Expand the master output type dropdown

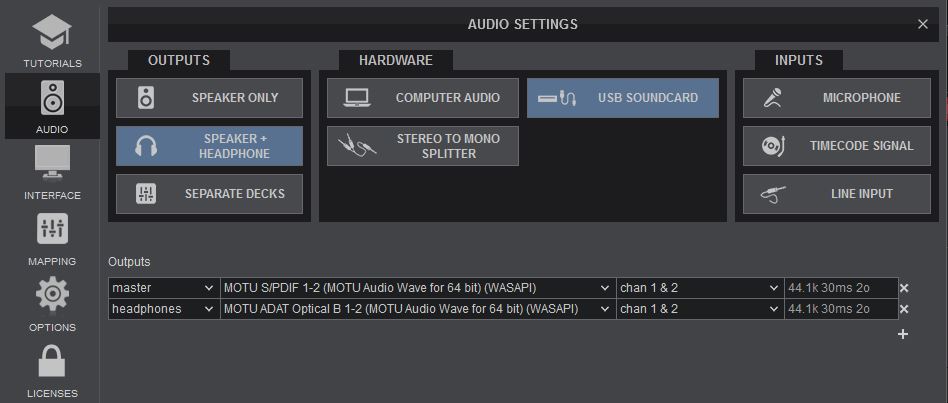pos(164,288)
